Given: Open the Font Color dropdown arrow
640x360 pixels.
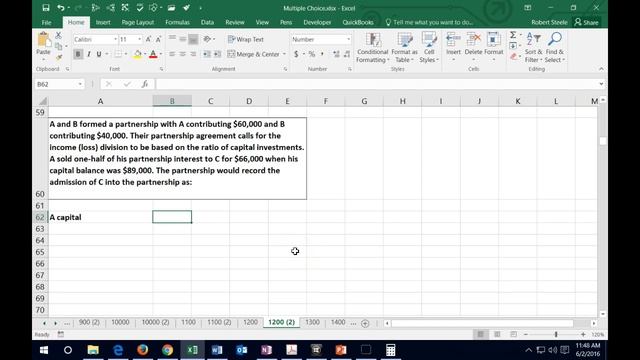Looking at the screenshot, I should pos(160,54).
